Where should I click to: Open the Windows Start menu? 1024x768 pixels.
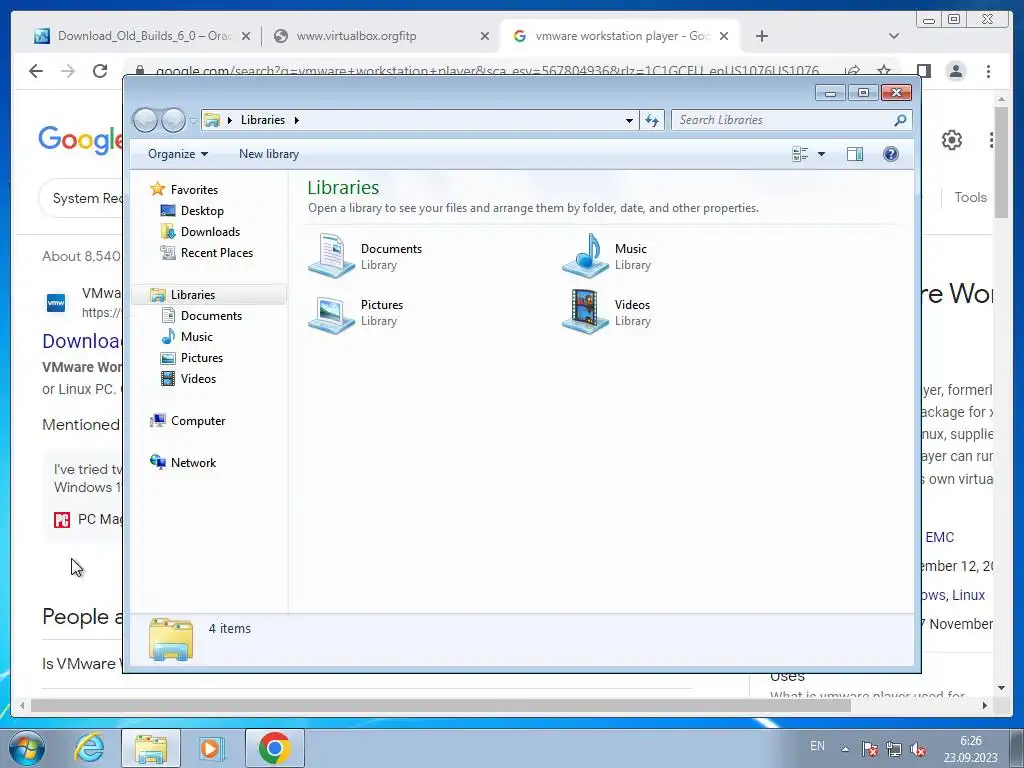pyautogui.click(x=27, y=748)
